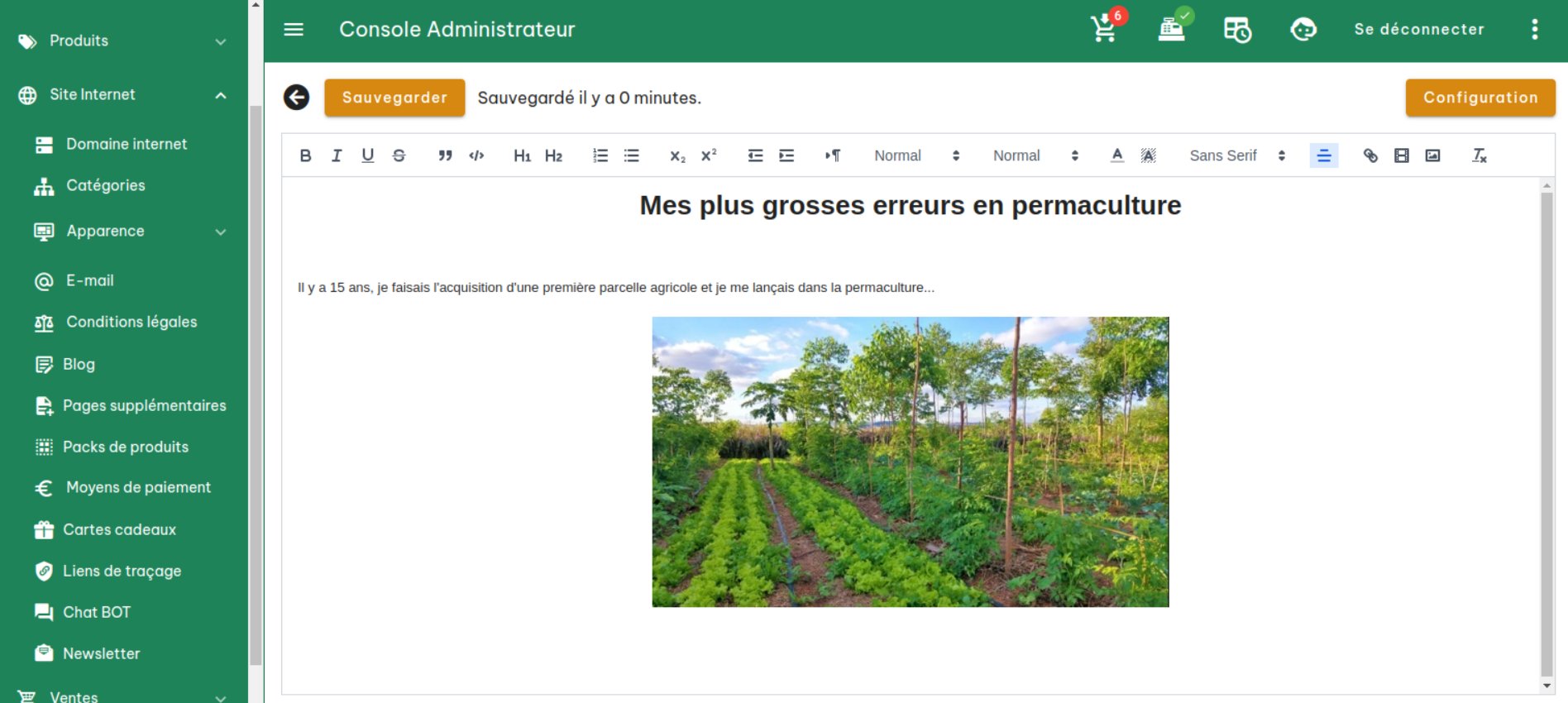
Task: Insert a video via film icon
Action: 1401,155
